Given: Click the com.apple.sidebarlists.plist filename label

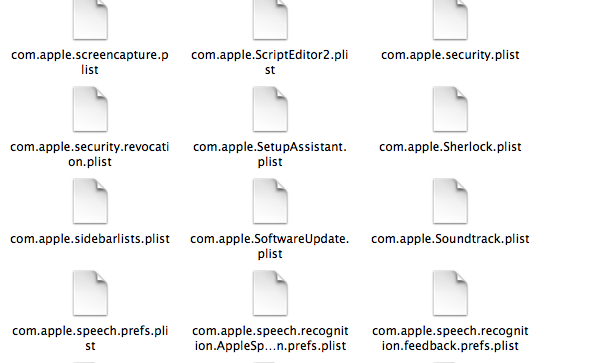Looking at the screenshot, I should (90, 239).
